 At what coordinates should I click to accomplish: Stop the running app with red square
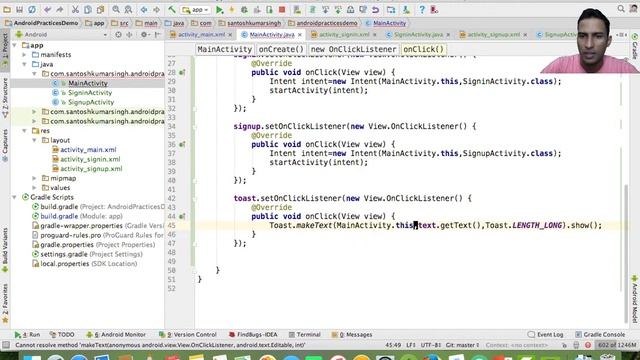pyautogui.click(x=282, y=9)
